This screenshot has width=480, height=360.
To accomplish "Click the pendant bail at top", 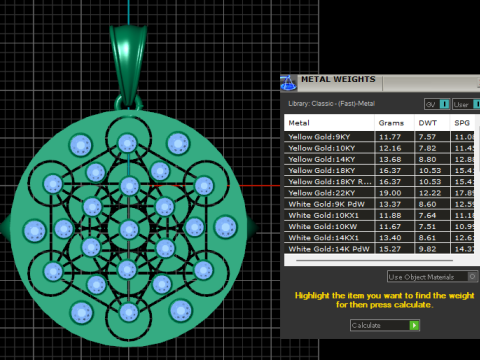I will point(128,65).
